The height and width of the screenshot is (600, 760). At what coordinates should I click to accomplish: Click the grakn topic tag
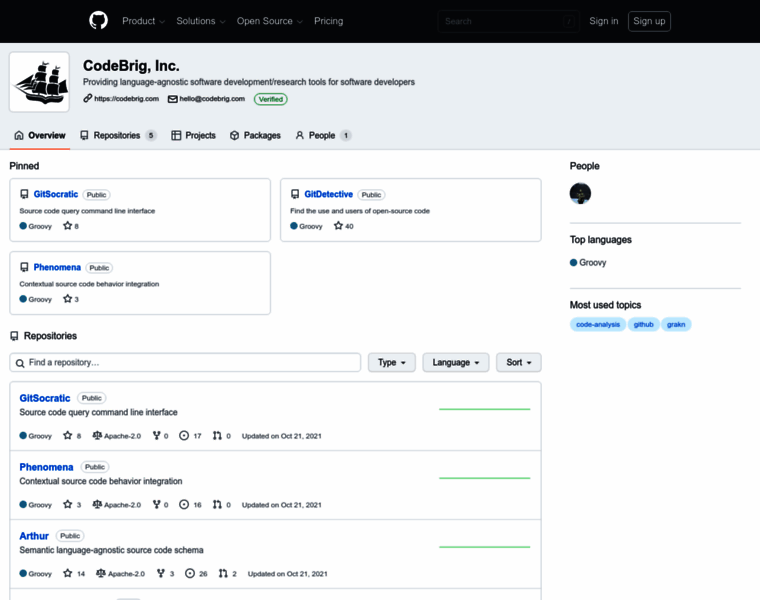coord(676,324)
